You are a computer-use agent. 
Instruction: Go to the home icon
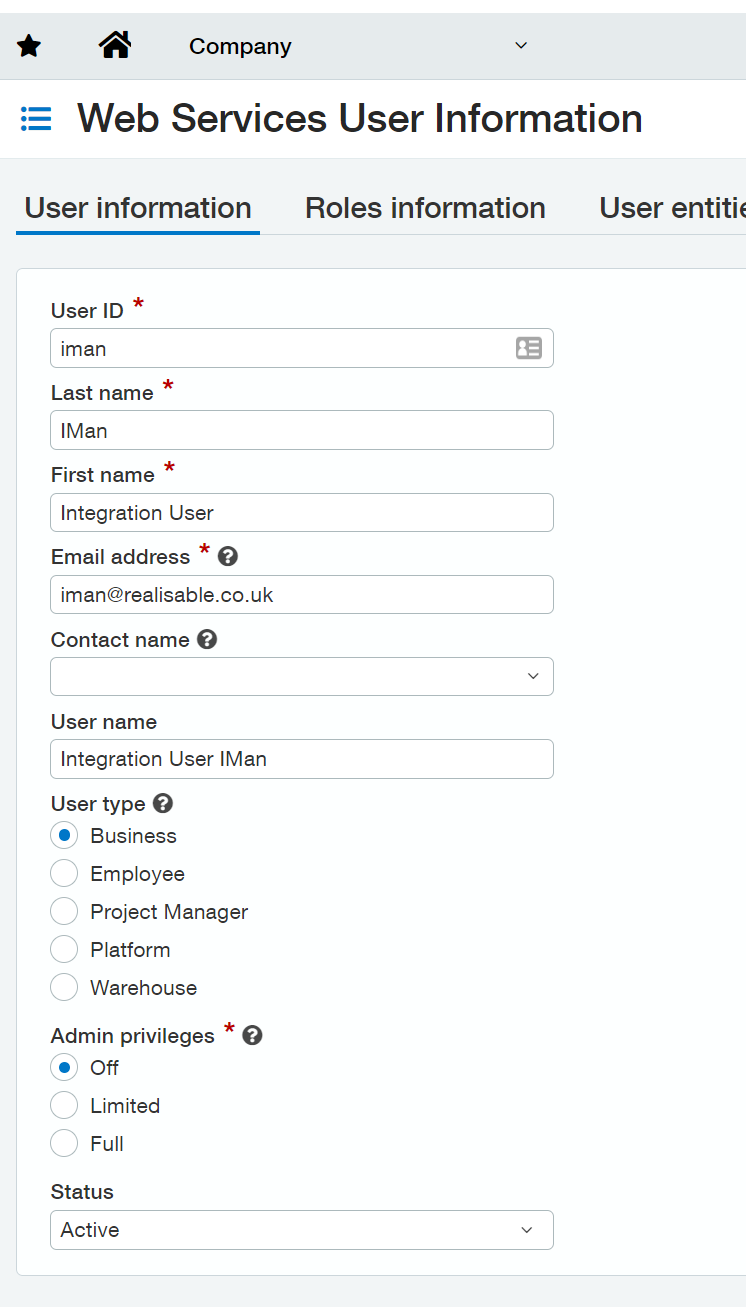coord(115,45)
